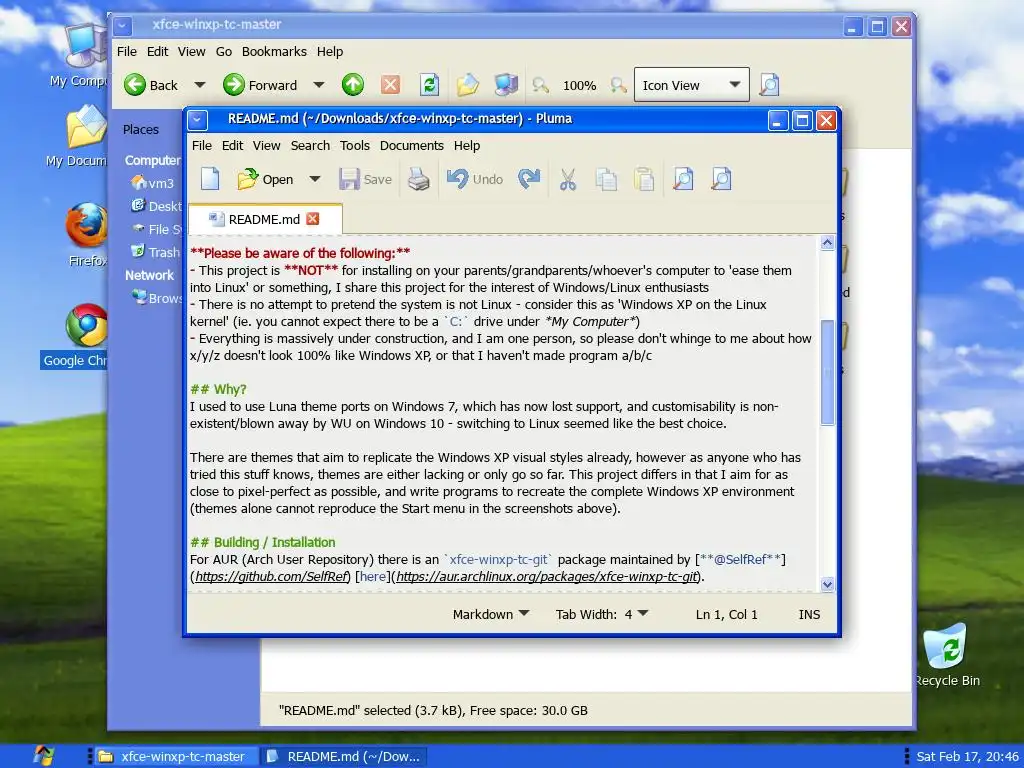
Task: Select the README.md document tab
Action: (264, 219)
